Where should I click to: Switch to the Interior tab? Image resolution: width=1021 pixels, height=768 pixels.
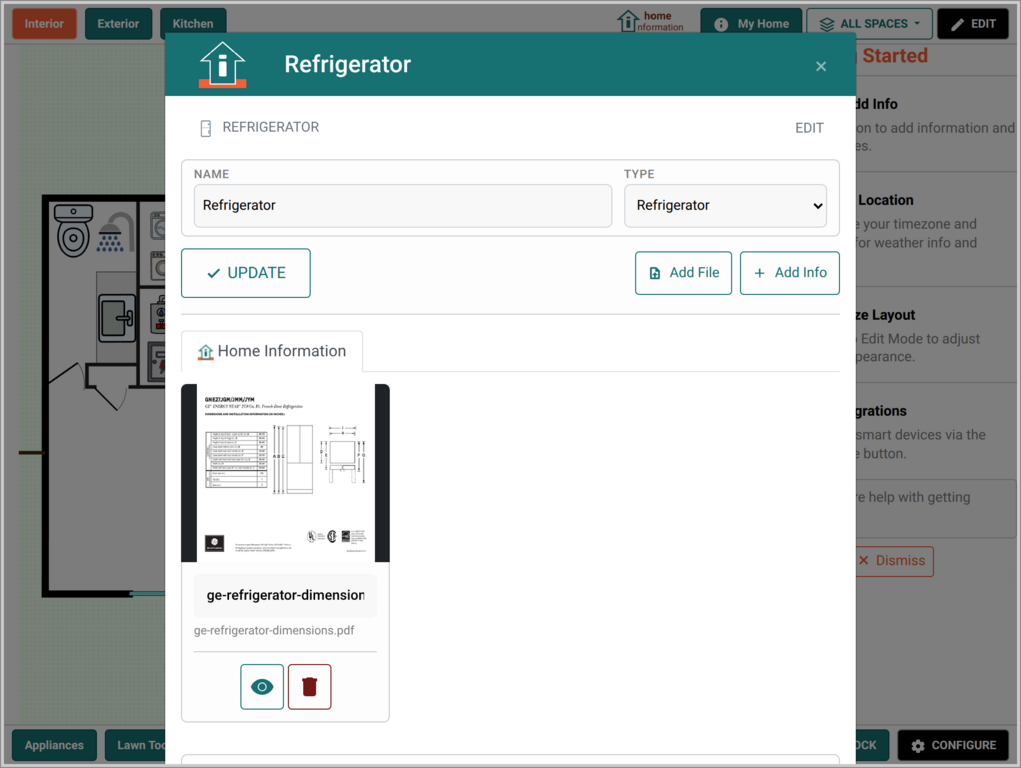tap(44, 24)
